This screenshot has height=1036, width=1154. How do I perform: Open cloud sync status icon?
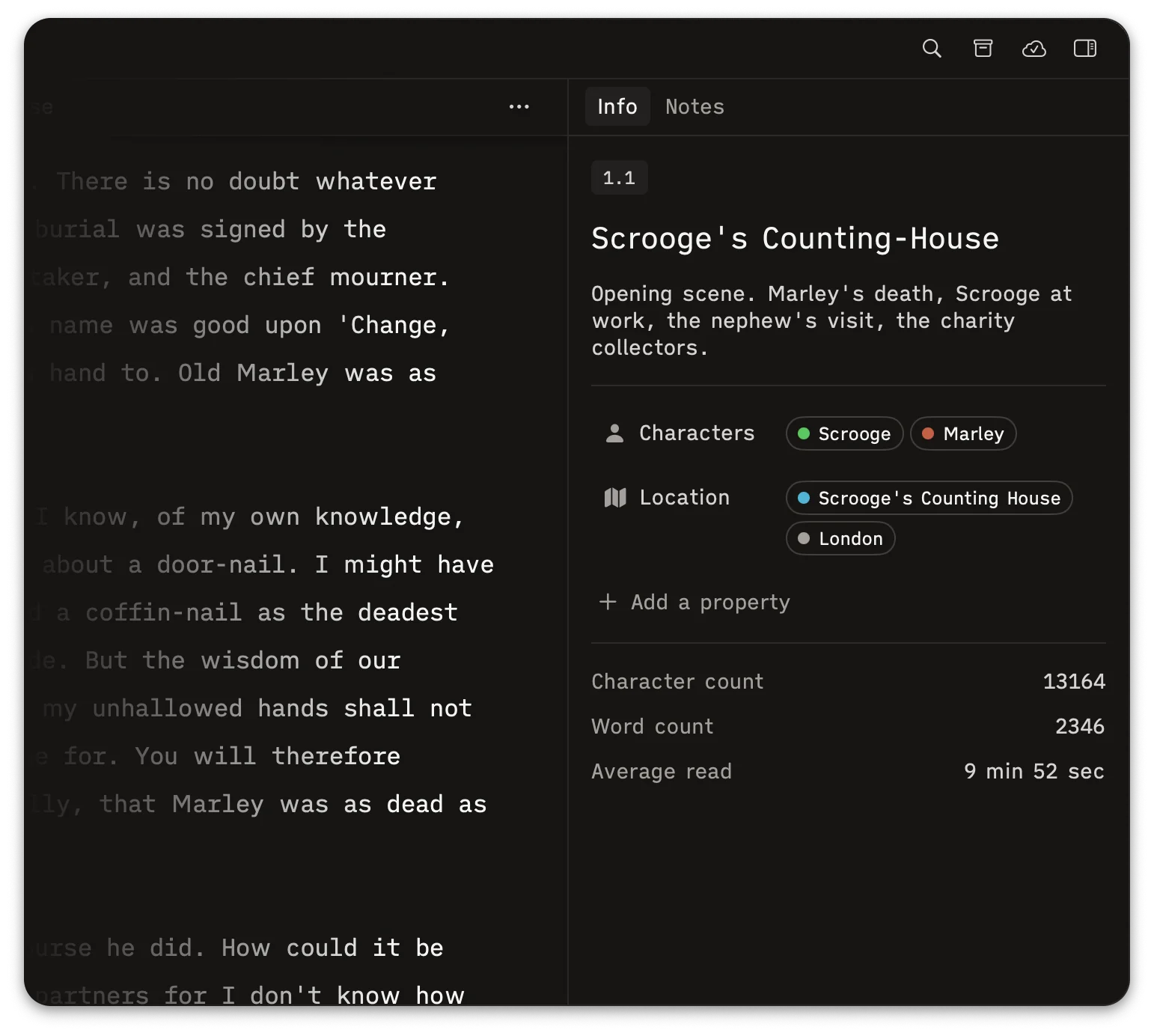1034,49
